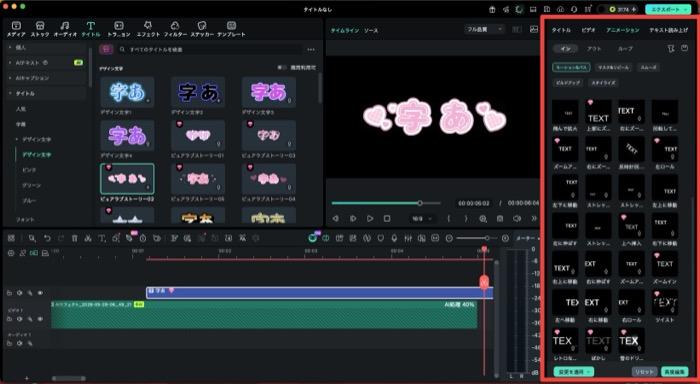Toggle the 商用利用可 switch in titles panel
This screenshot has width=700, height=384.
[282, 67]
